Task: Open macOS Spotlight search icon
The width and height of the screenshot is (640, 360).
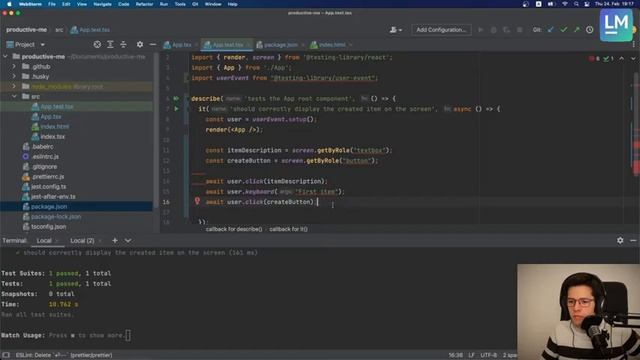Action: [x=576, y=4]
